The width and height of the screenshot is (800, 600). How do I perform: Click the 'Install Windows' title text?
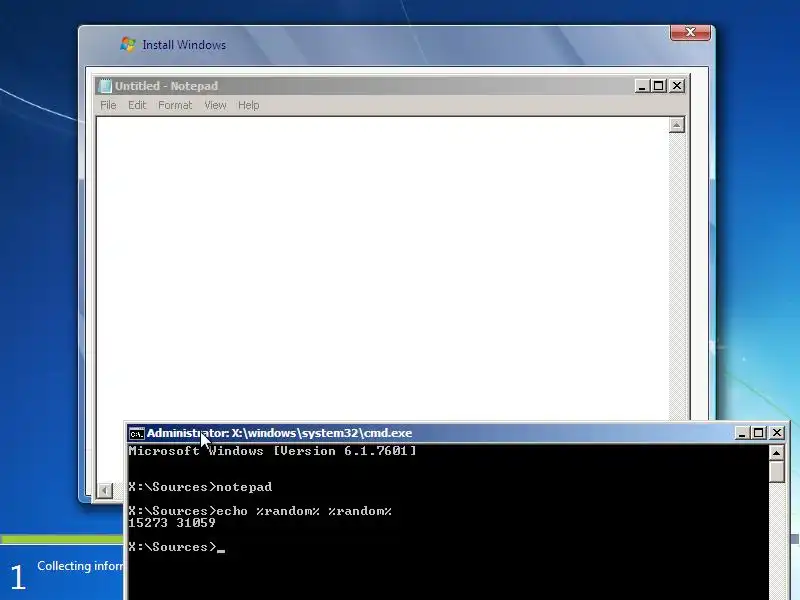(184, 45)
